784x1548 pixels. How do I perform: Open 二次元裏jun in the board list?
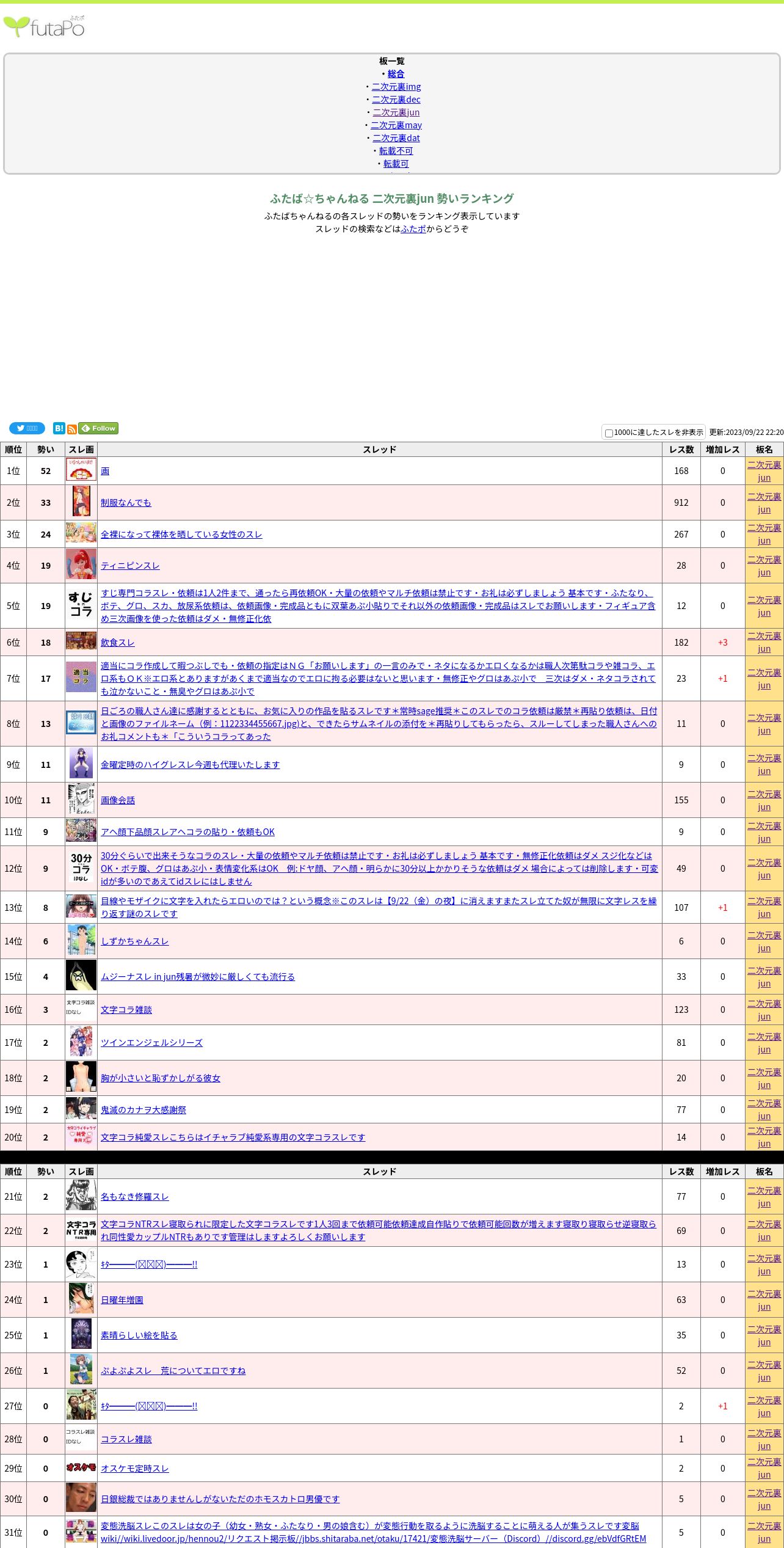click(x=396, y=112)
